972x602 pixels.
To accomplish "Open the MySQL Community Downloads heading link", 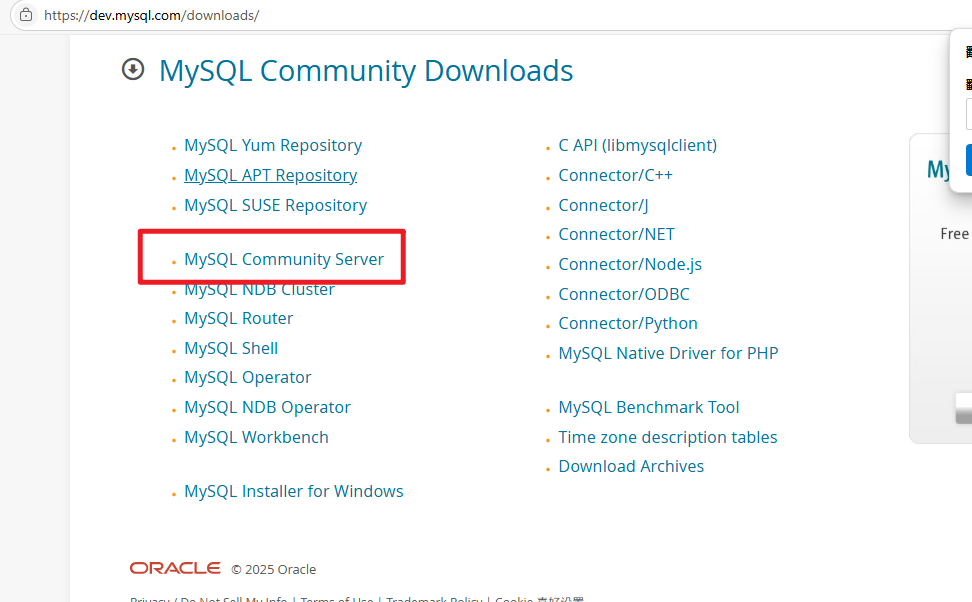I will [x=366, y=71].
